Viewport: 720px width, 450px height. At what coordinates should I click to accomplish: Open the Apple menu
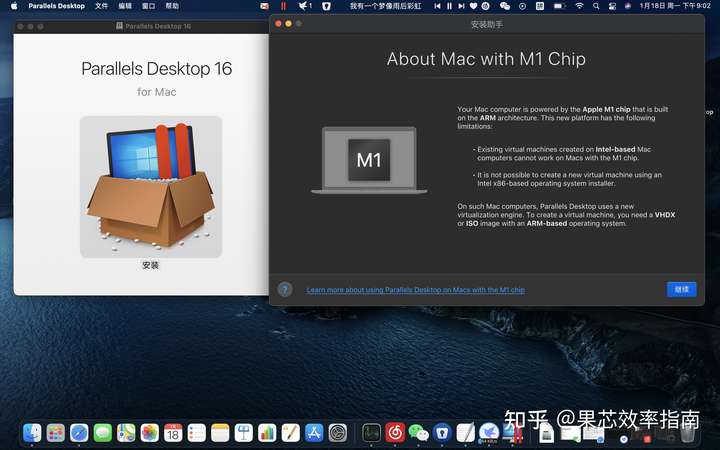pos(14,6)
